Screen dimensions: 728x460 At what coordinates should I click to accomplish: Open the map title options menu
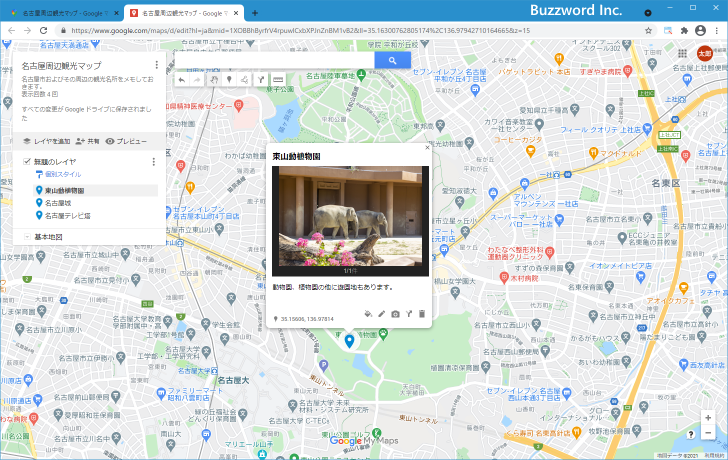coord(156,65)
